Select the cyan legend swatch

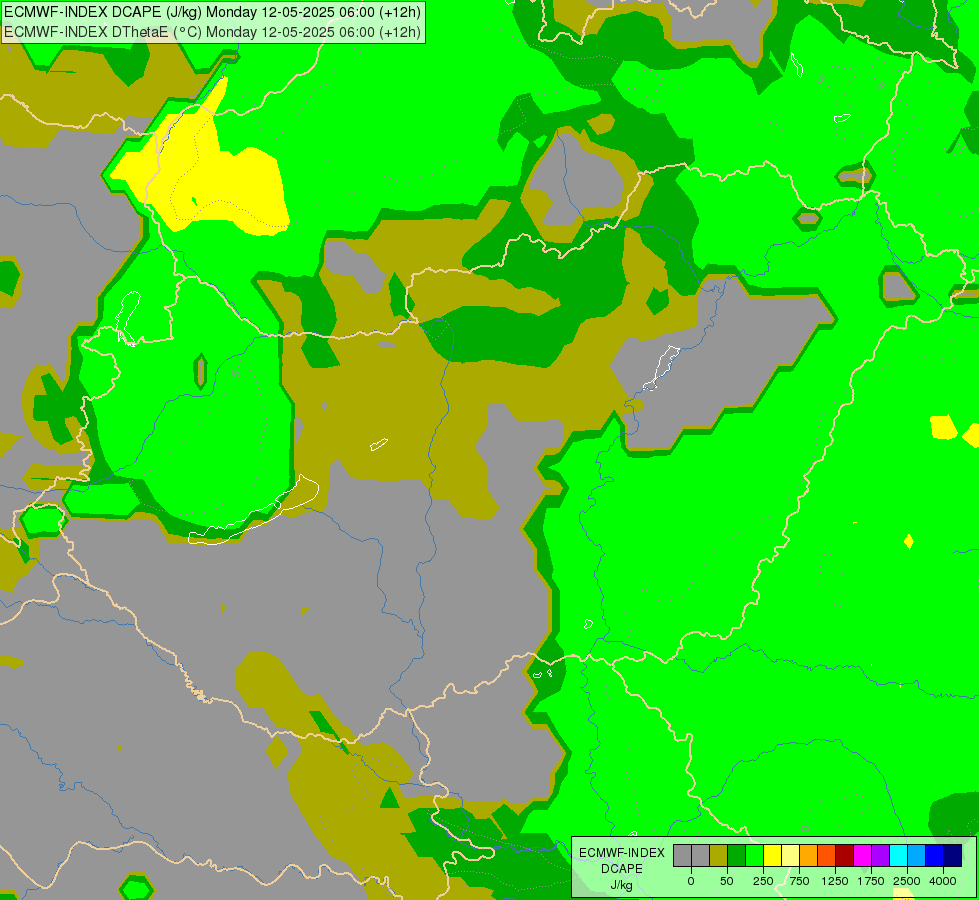click(x=898, y=856)
